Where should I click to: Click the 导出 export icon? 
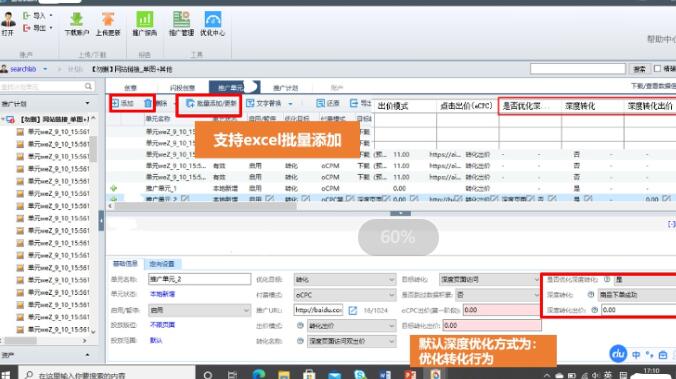coord(27,28)
